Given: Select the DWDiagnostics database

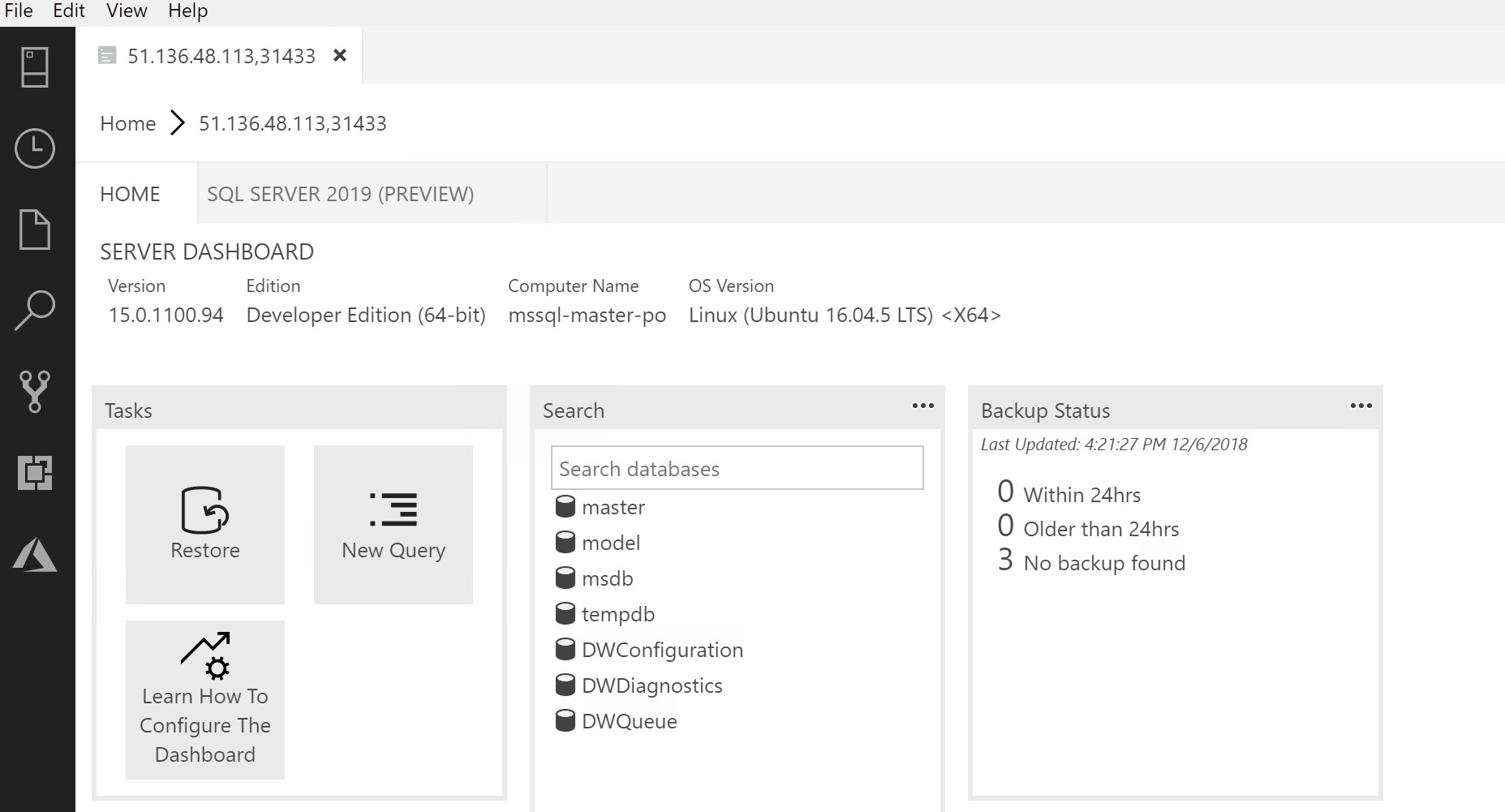Looking at the screenshot, I should (x=651, y=685).
